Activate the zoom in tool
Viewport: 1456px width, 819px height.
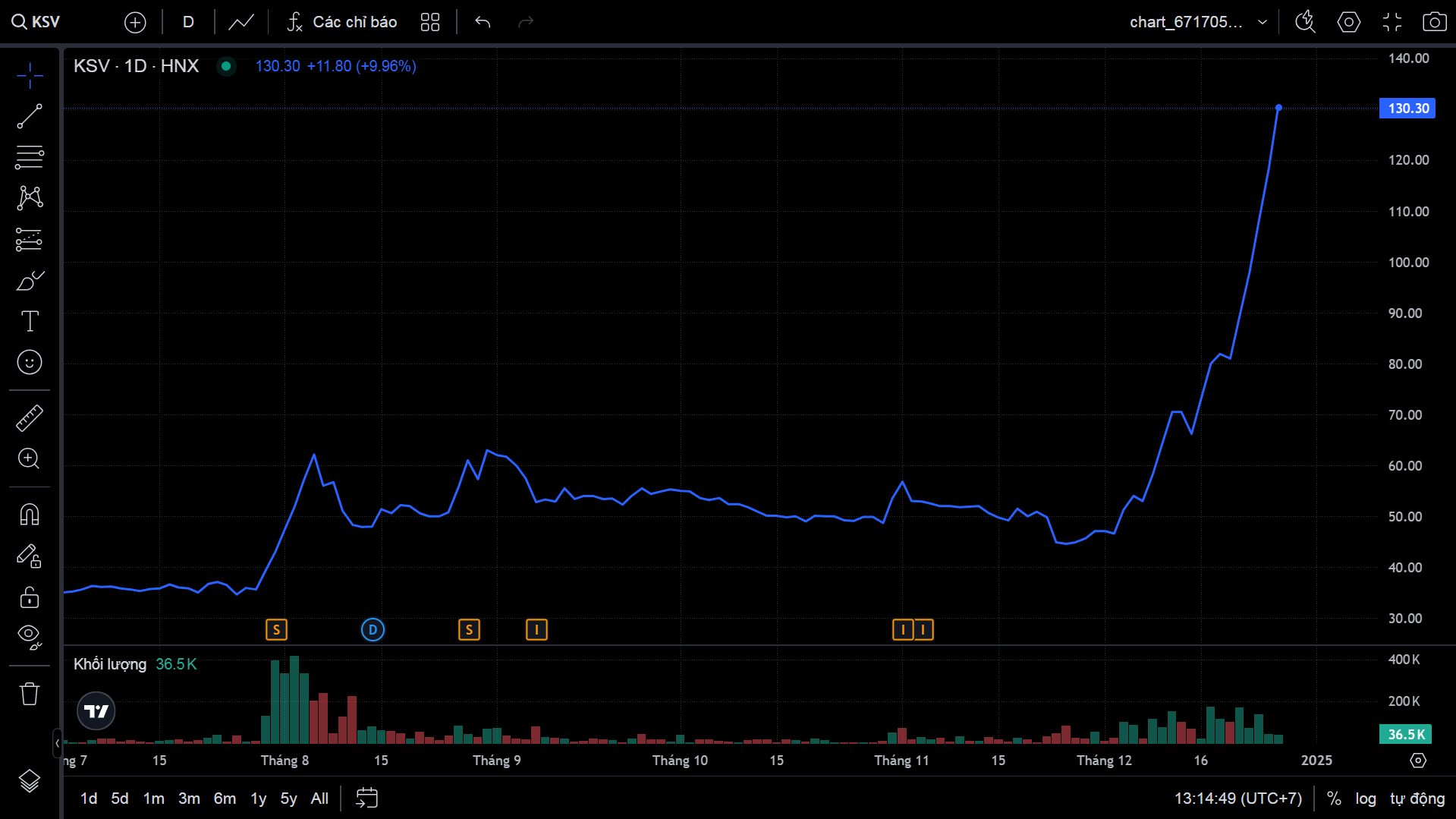[30, 458]
